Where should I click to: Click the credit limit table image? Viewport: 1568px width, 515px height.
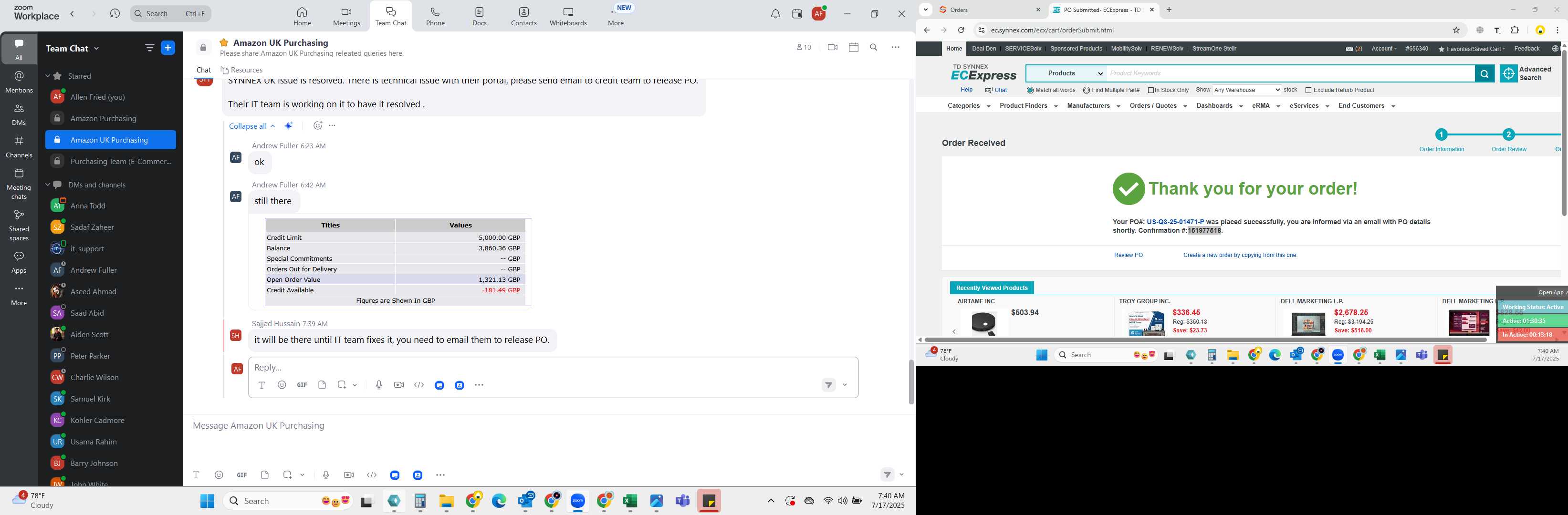398,261
